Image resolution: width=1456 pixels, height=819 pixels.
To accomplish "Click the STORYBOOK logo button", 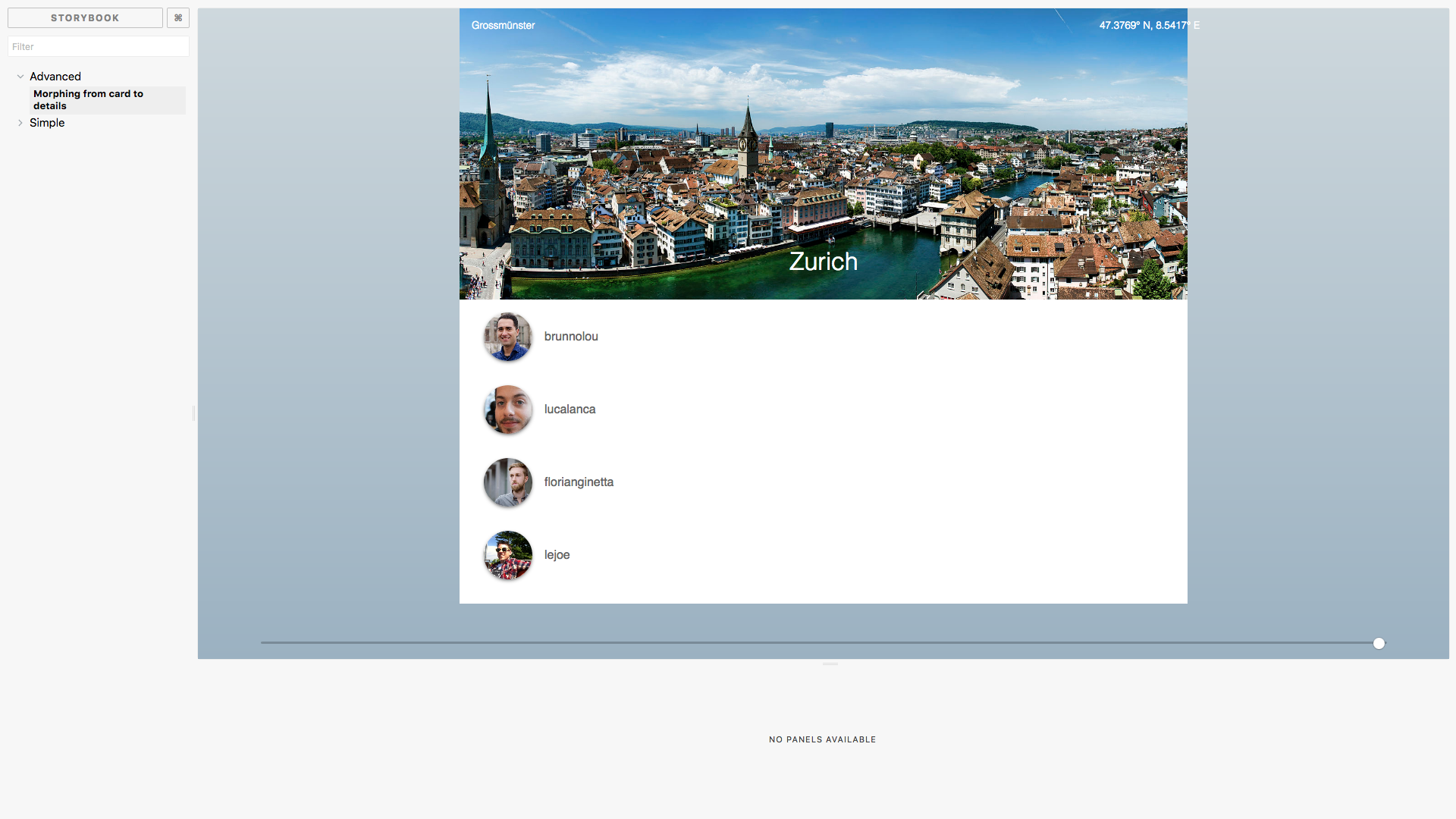I will coord(83,17).
